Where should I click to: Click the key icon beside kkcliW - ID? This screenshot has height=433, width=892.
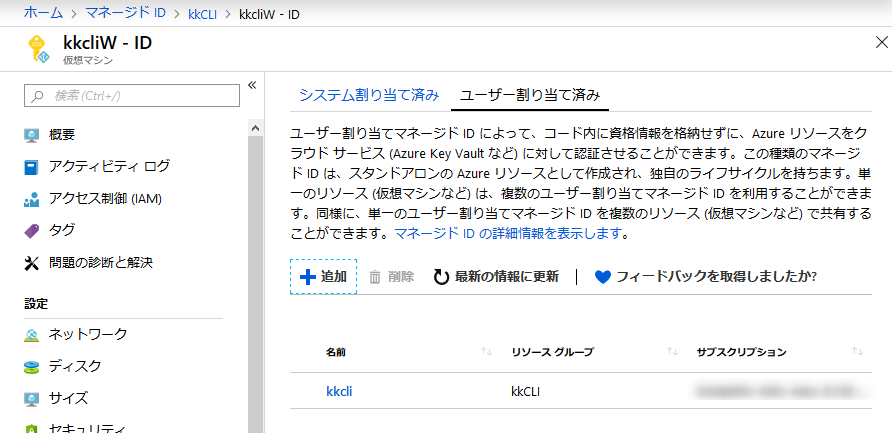pyautogui.click(x=39, y=50)
